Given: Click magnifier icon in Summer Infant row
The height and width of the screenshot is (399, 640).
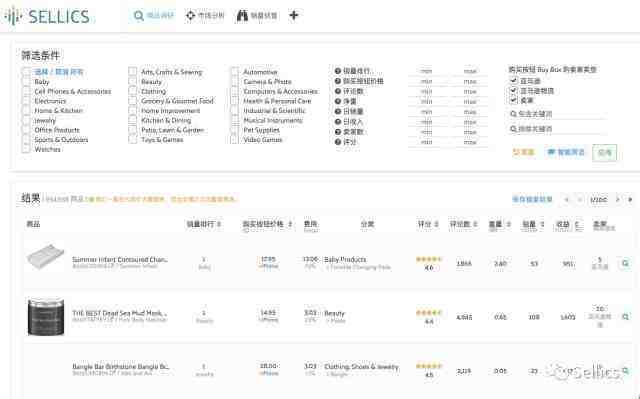Looking at the screenshot, I should click(625, 264).
